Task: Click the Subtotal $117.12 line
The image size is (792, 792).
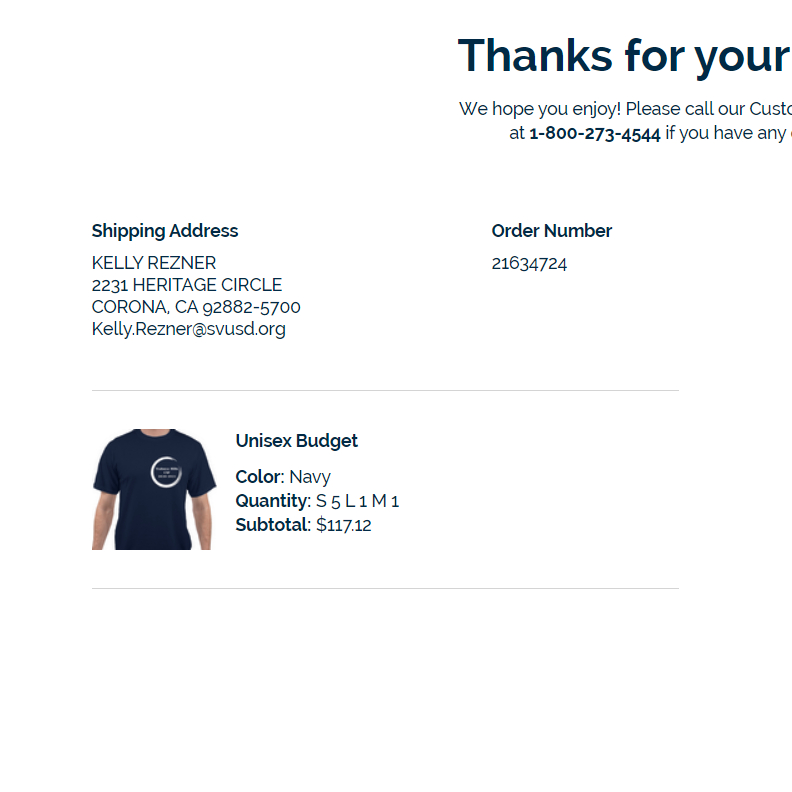Action: click(x=303, y=525)
